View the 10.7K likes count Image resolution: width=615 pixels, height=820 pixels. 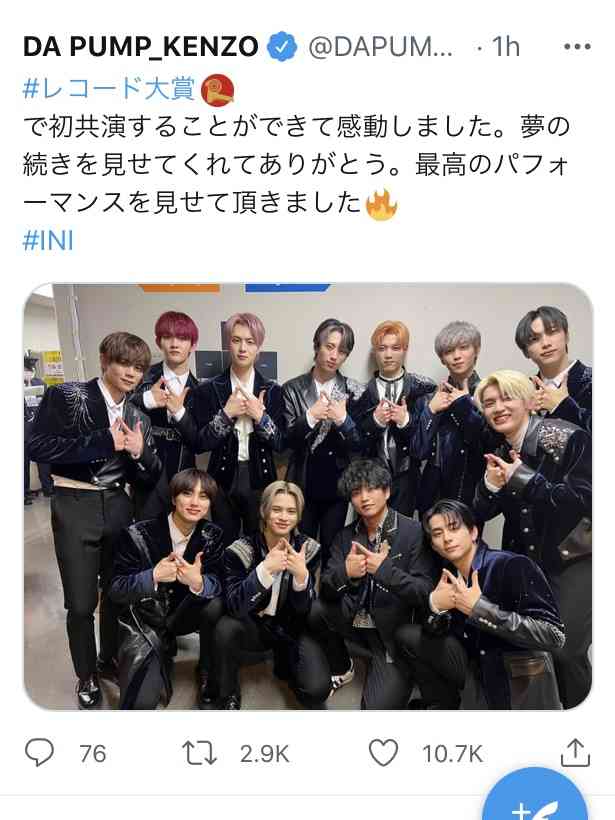point(452,754)
